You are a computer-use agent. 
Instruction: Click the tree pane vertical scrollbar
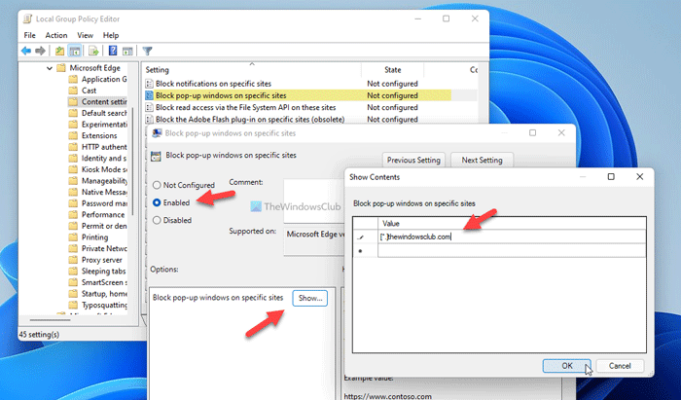(132, 162)
